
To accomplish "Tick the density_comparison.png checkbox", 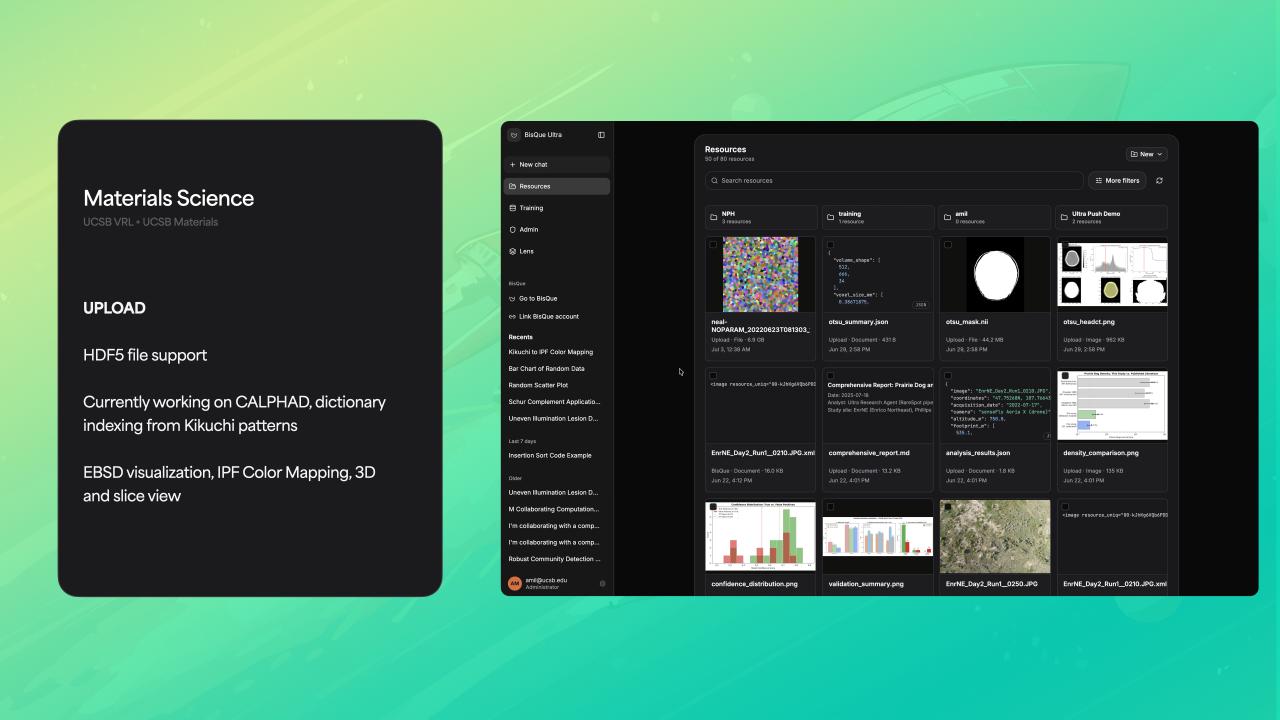I will [x=1065, y=376].
